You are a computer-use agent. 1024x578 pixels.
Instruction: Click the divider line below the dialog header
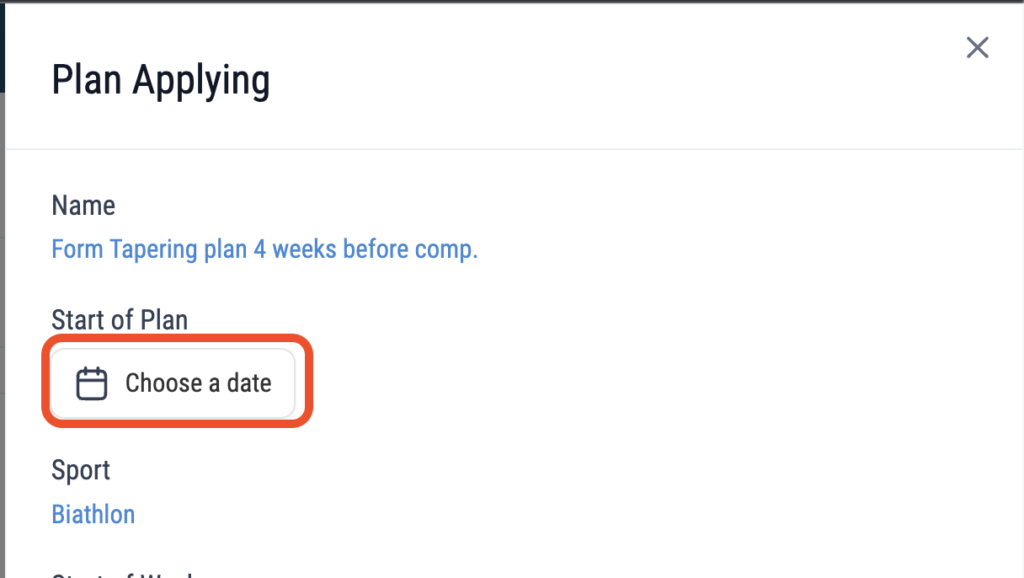514,149
